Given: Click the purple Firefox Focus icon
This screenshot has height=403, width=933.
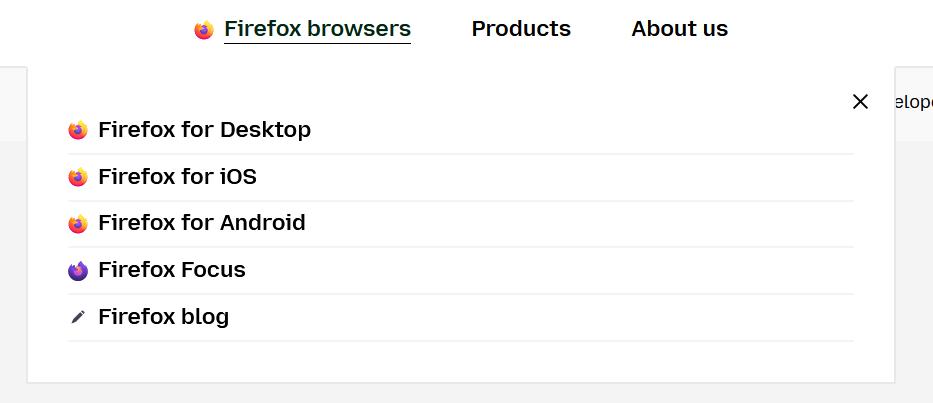Looking at the screenshot, I should coord(78,270).
